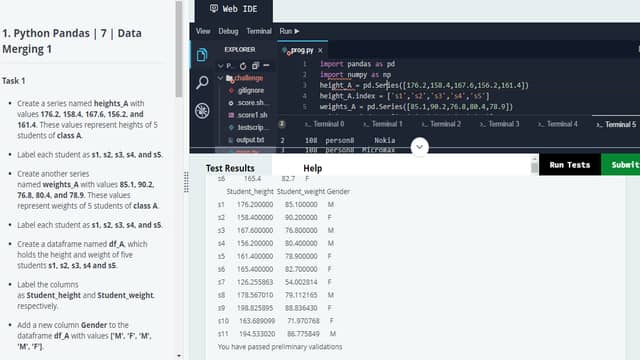Click terminal output row person8 Nokia
Viewport: 640px width, 360px height.
338,140
